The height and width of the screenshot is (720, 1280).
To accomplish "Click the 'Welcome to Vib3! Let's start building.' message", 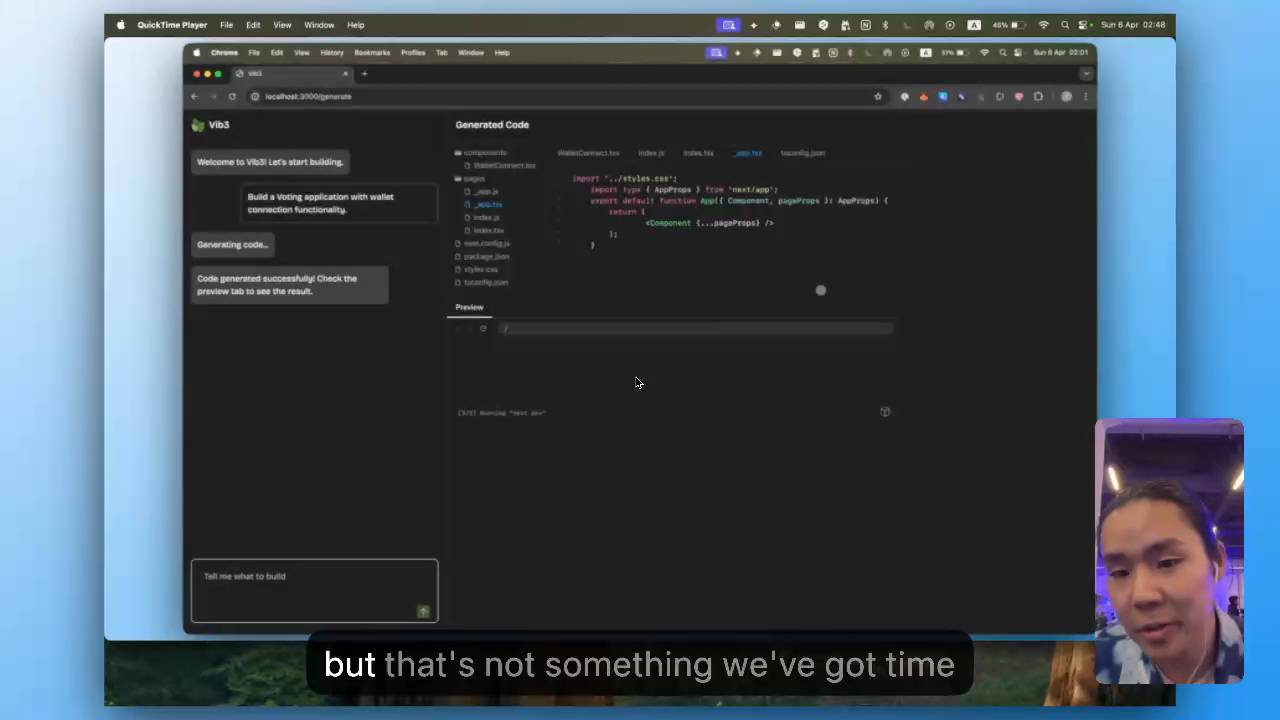I will (270, 162).
